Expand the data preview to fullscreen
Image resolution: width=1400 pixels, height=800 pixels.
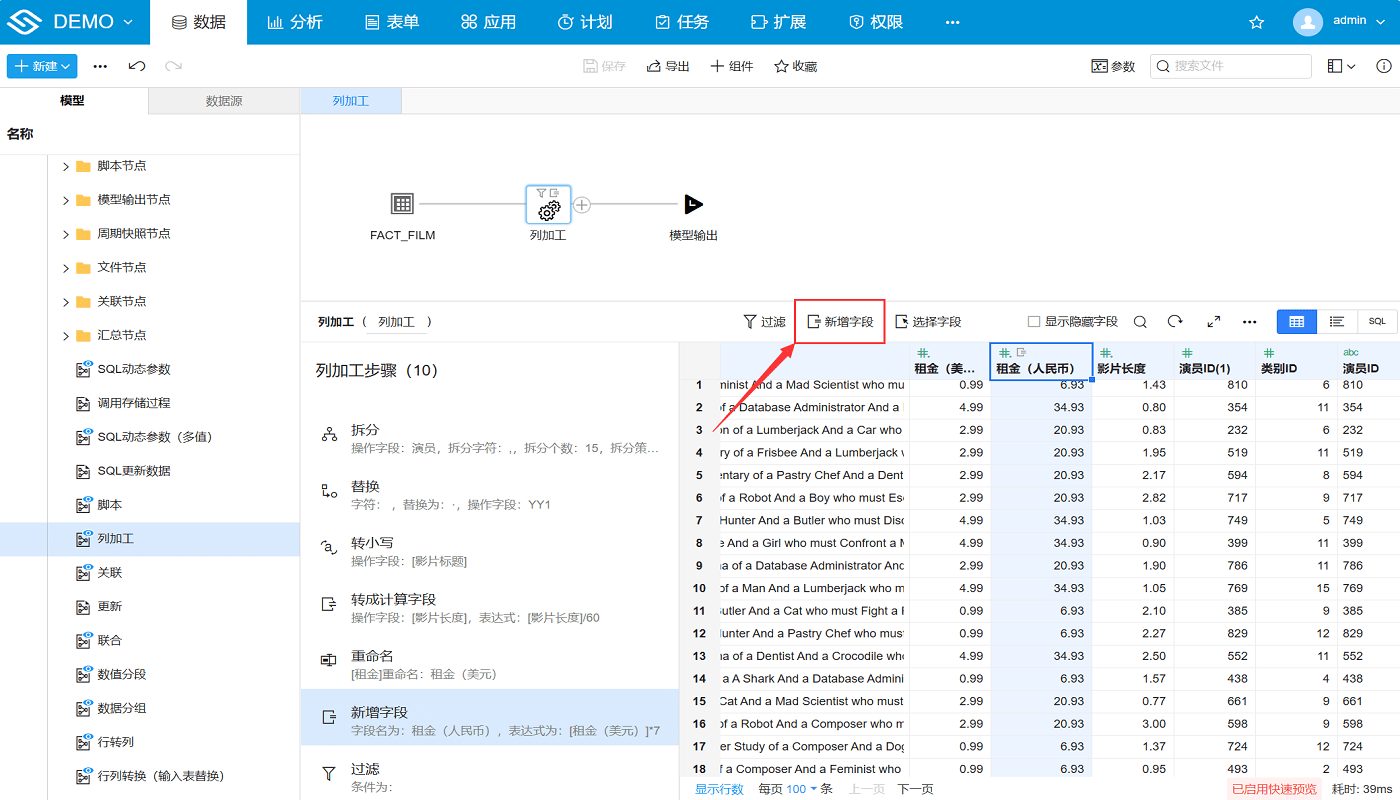1213,322
